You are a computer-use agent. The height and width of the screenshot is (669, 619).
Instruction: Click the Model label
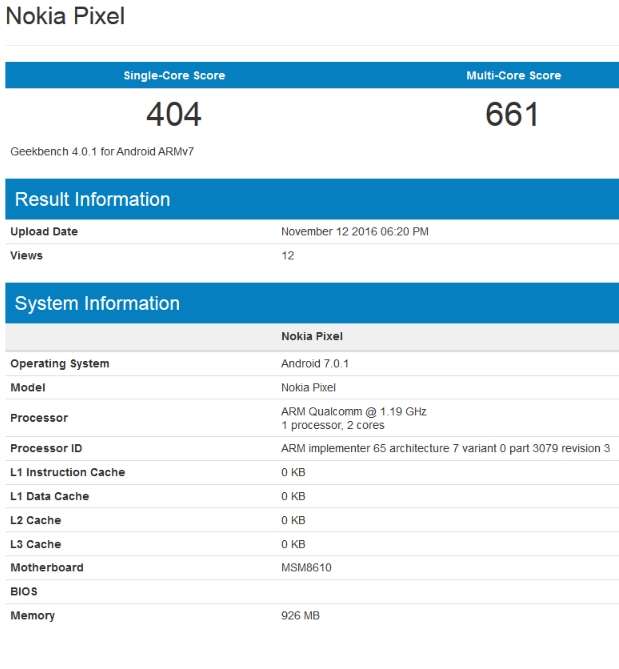pyautogui.click(x=28, y=387)
